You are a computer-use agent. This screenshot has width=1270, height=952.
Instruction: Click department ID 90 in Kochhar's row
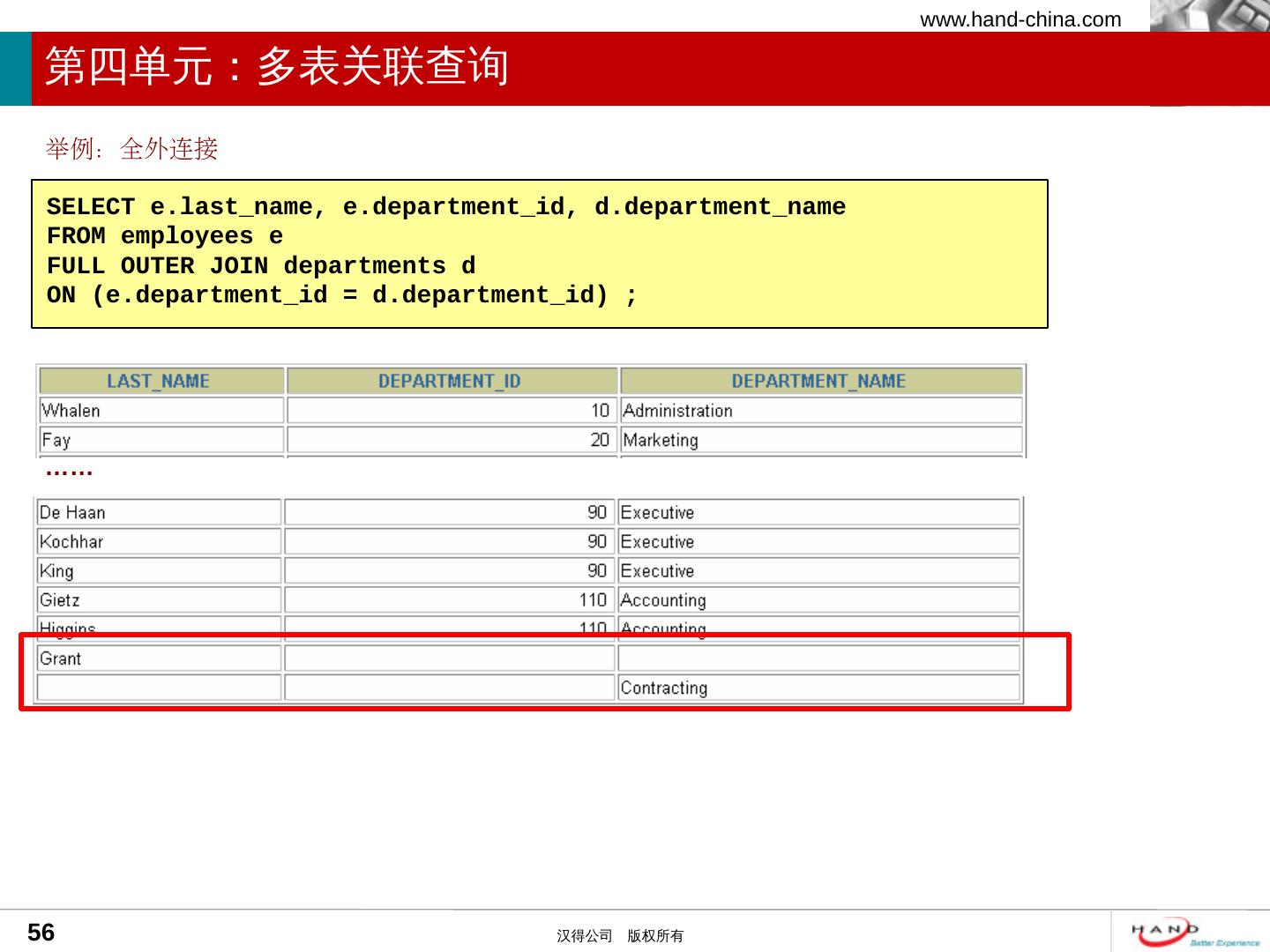[449, 541]
